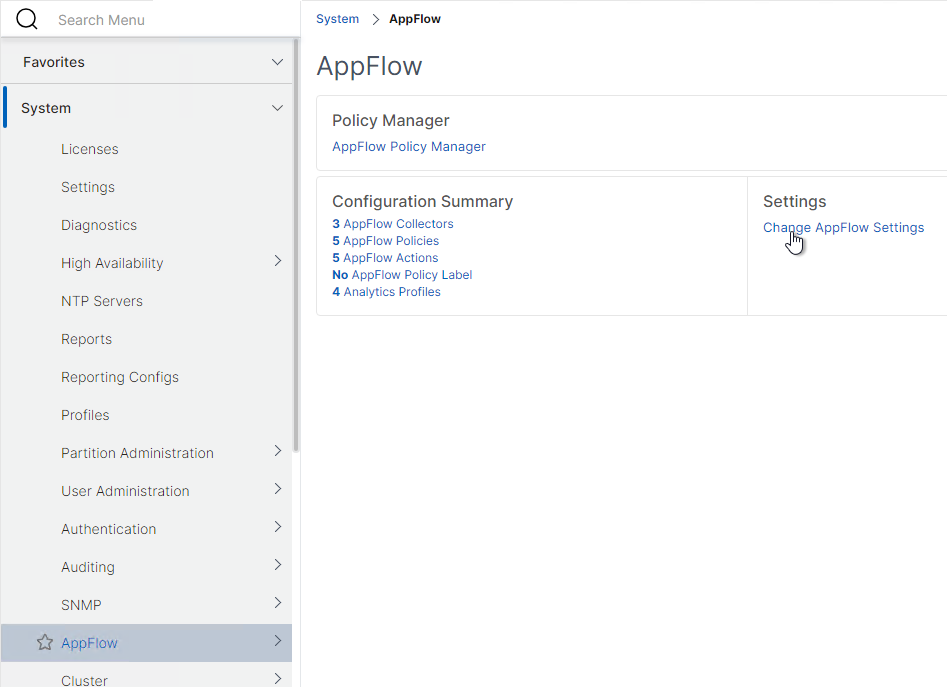Select User Administration menu item
This screenshot has height=687, width=947.
point(125,491)
